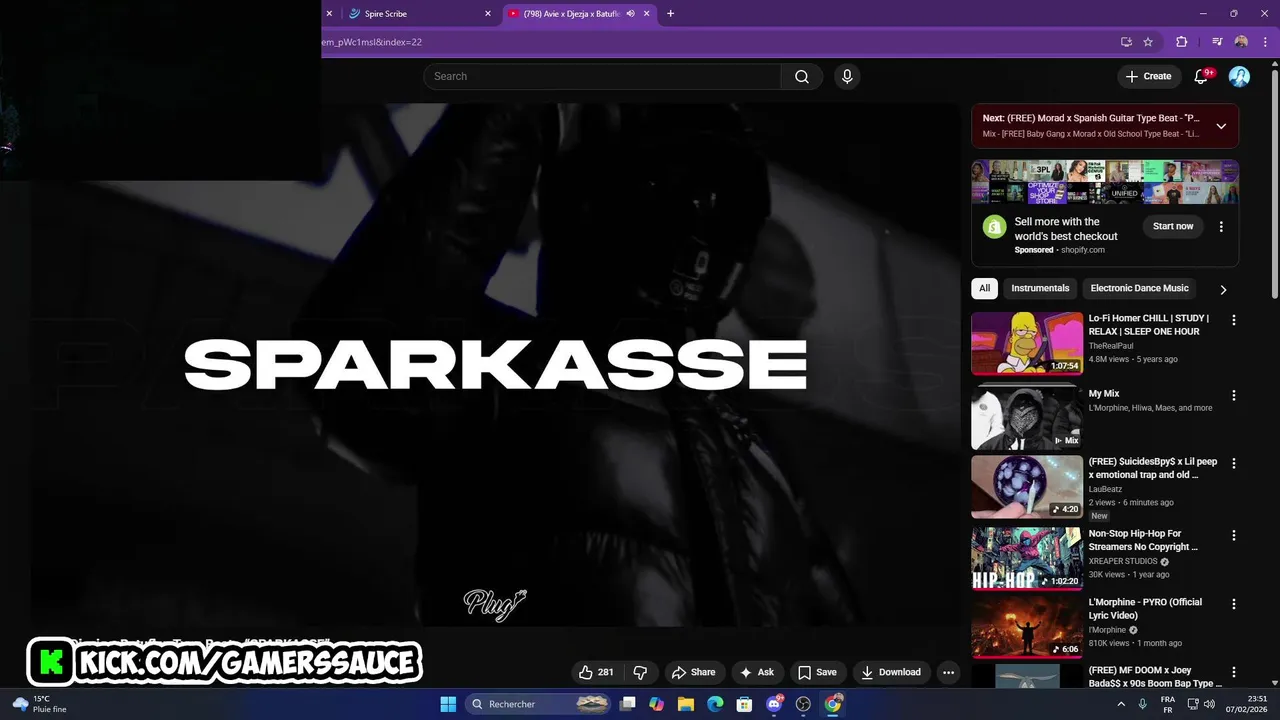Open options for Non-Stop Hip-Hop video
The image size is (1280, 720).
1233,535
